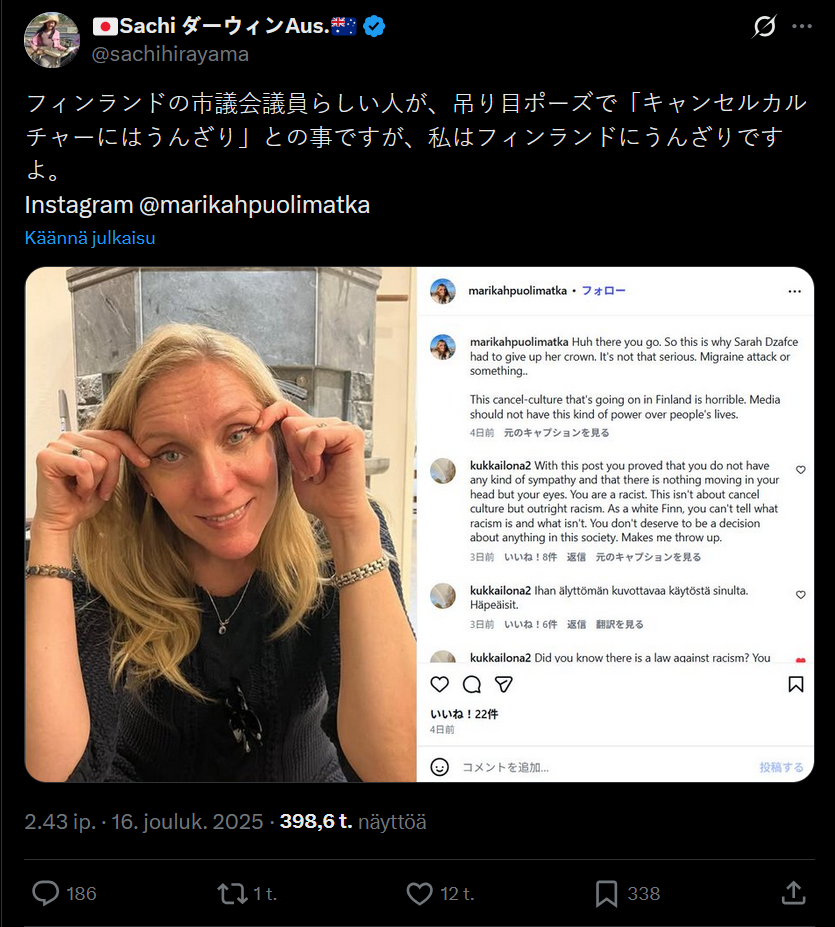The image size is (835, 927).
Task: Bookmark the post showing 338 saves
Action: [606, 893]
